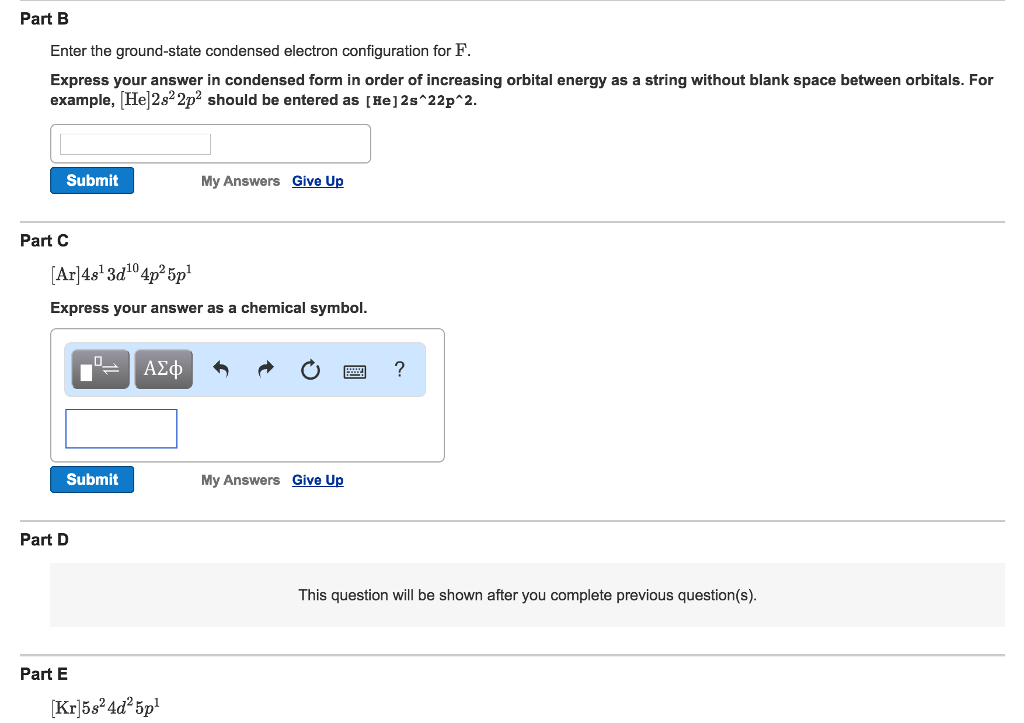
Task: Click the circular reset icon
Action: (x=310, y=371)
